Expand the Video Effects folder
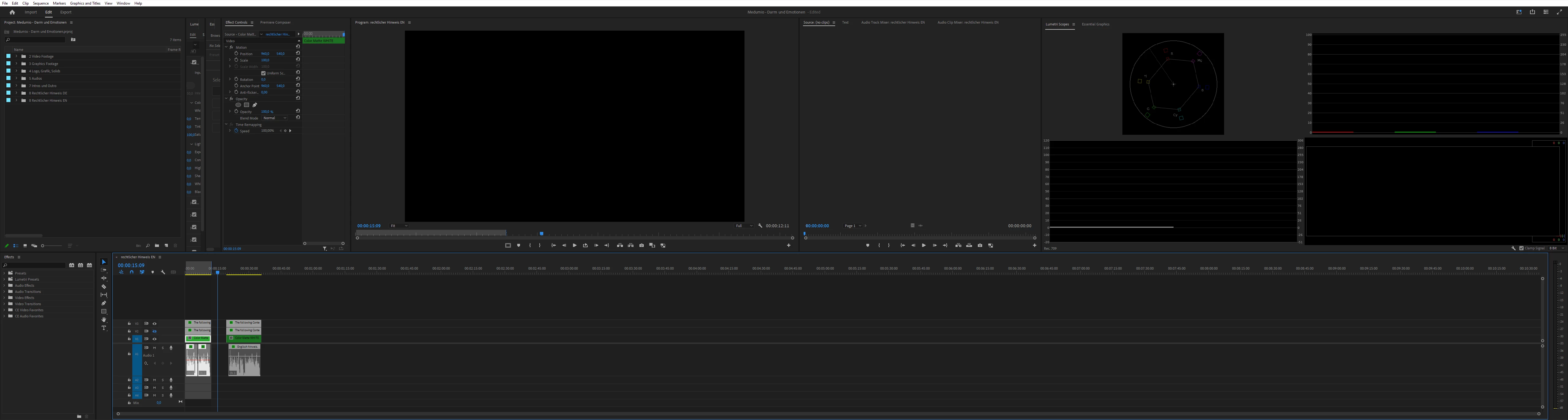This screenshot has height=420, width=1568. pyautogui.click(x=4, y=298)
